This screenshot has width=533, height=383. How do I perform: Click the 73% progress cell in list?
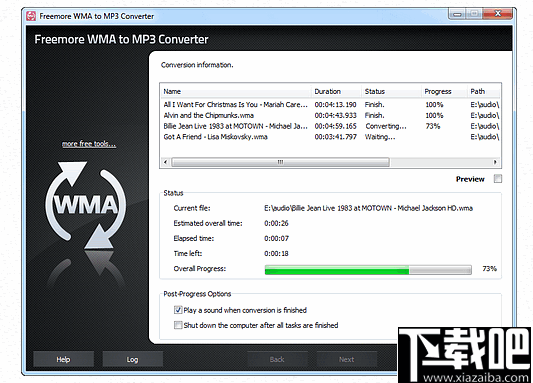point(433,126)
